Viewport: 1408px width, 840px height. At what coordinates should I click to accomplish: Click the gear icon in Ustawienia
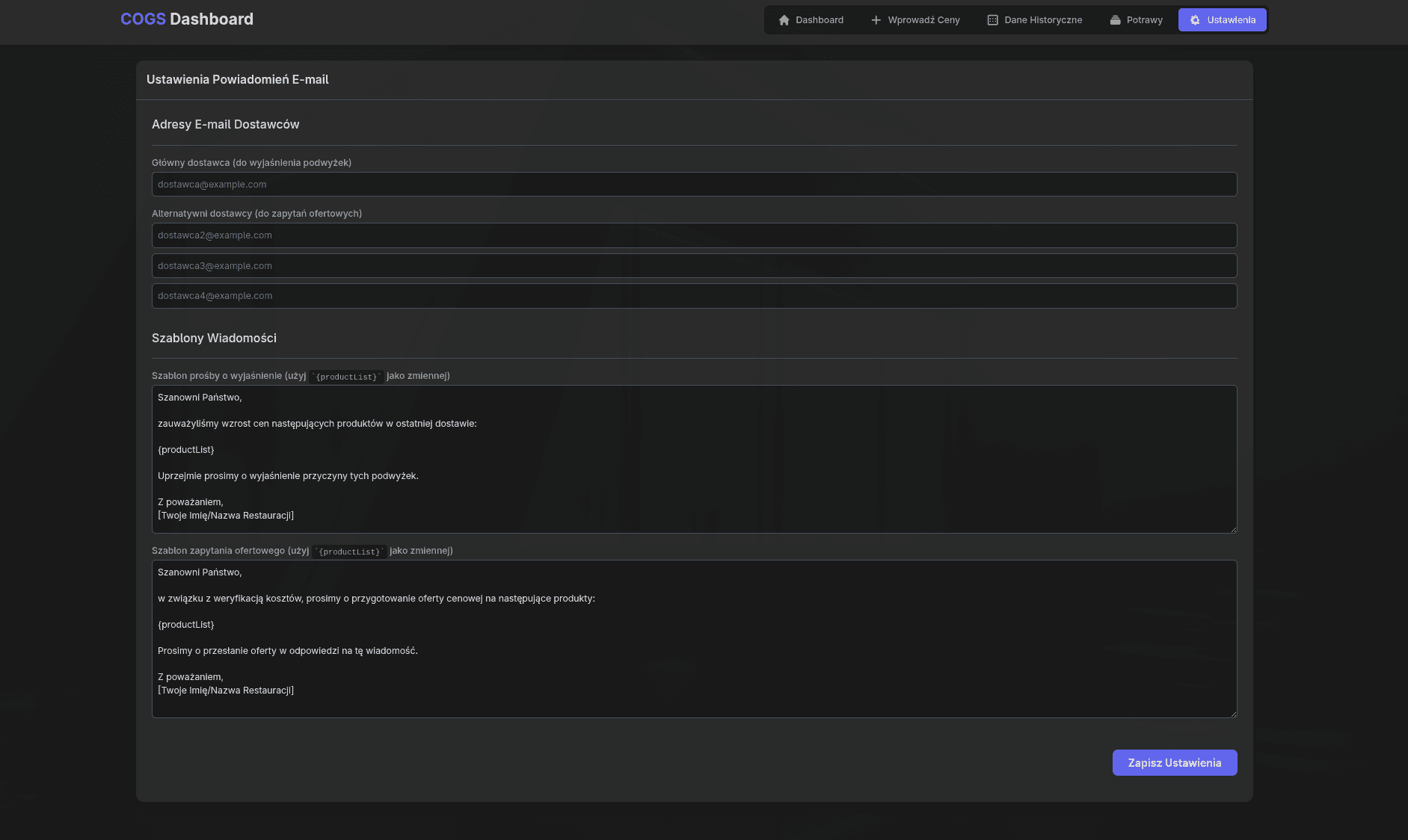[1195, 20]
